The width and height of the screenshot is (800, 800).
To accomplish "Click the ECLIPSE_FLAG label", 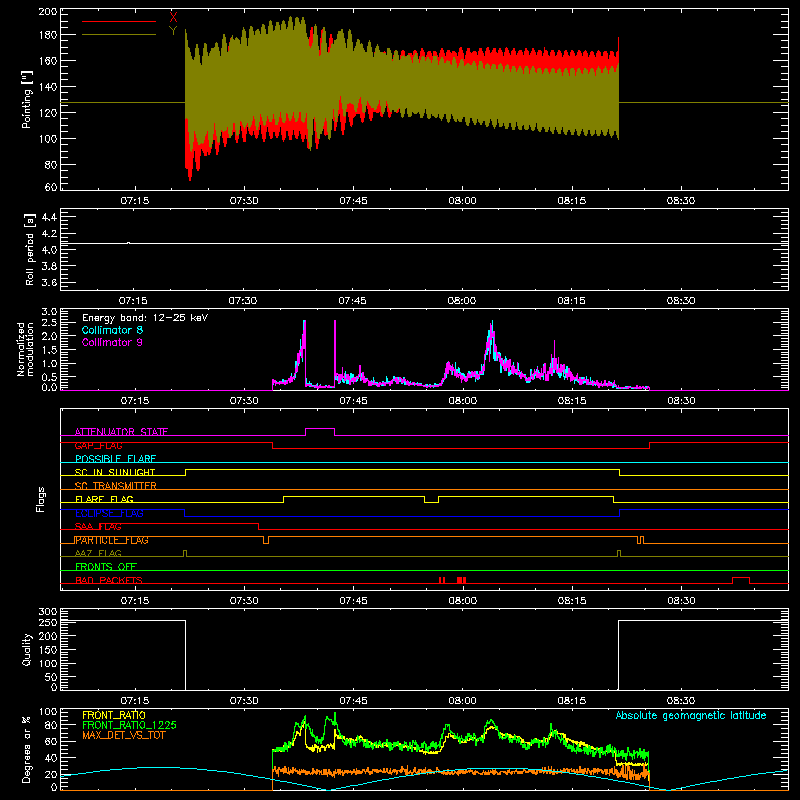I will 109,513.
